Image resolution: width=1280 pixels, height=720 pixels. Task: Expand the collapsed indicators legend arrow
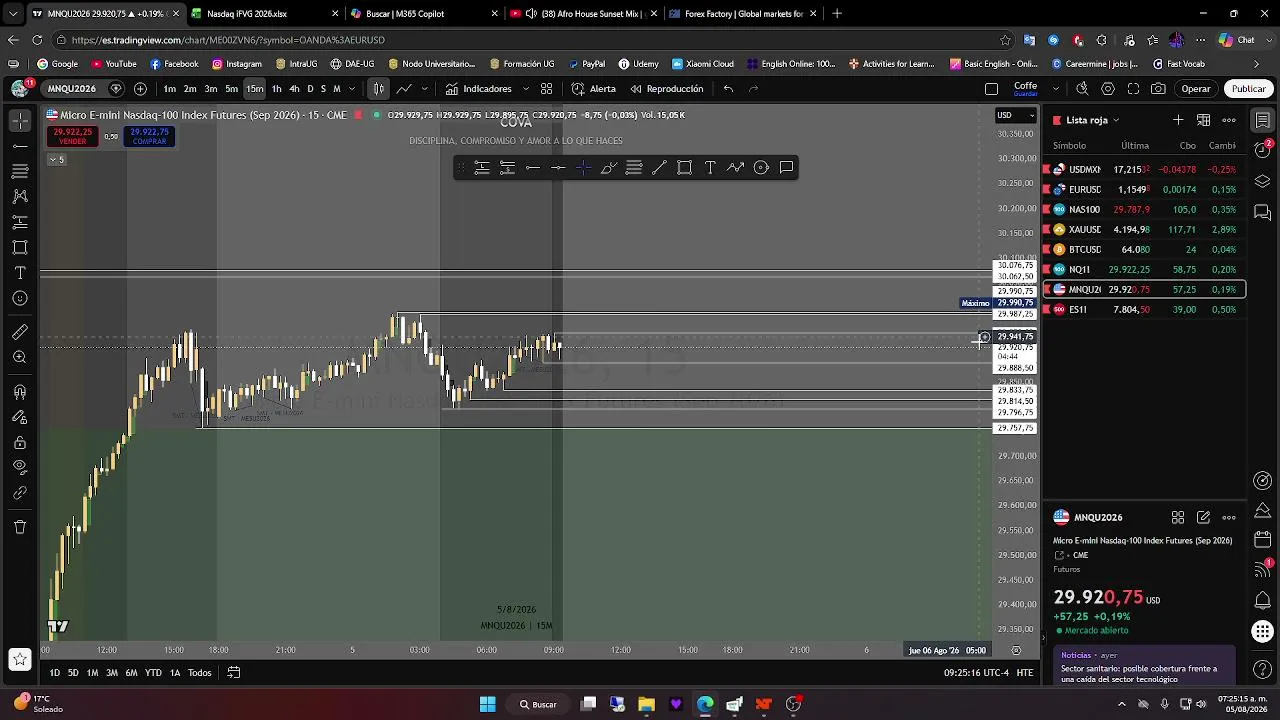click(57, 160)
